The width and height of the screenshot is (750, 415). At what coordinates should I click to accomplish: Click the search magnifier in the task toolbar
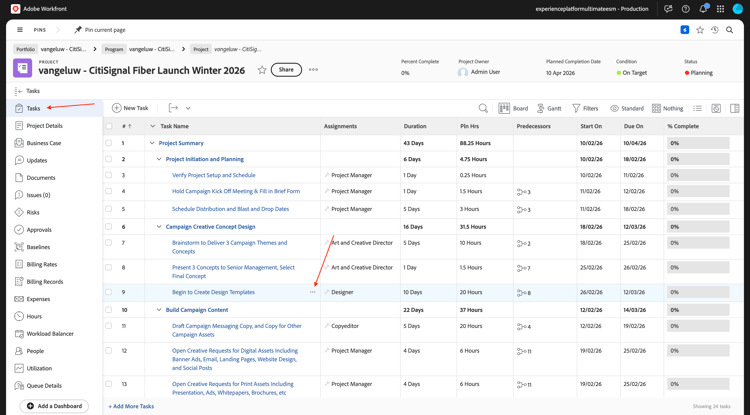(x=483, y=108)
